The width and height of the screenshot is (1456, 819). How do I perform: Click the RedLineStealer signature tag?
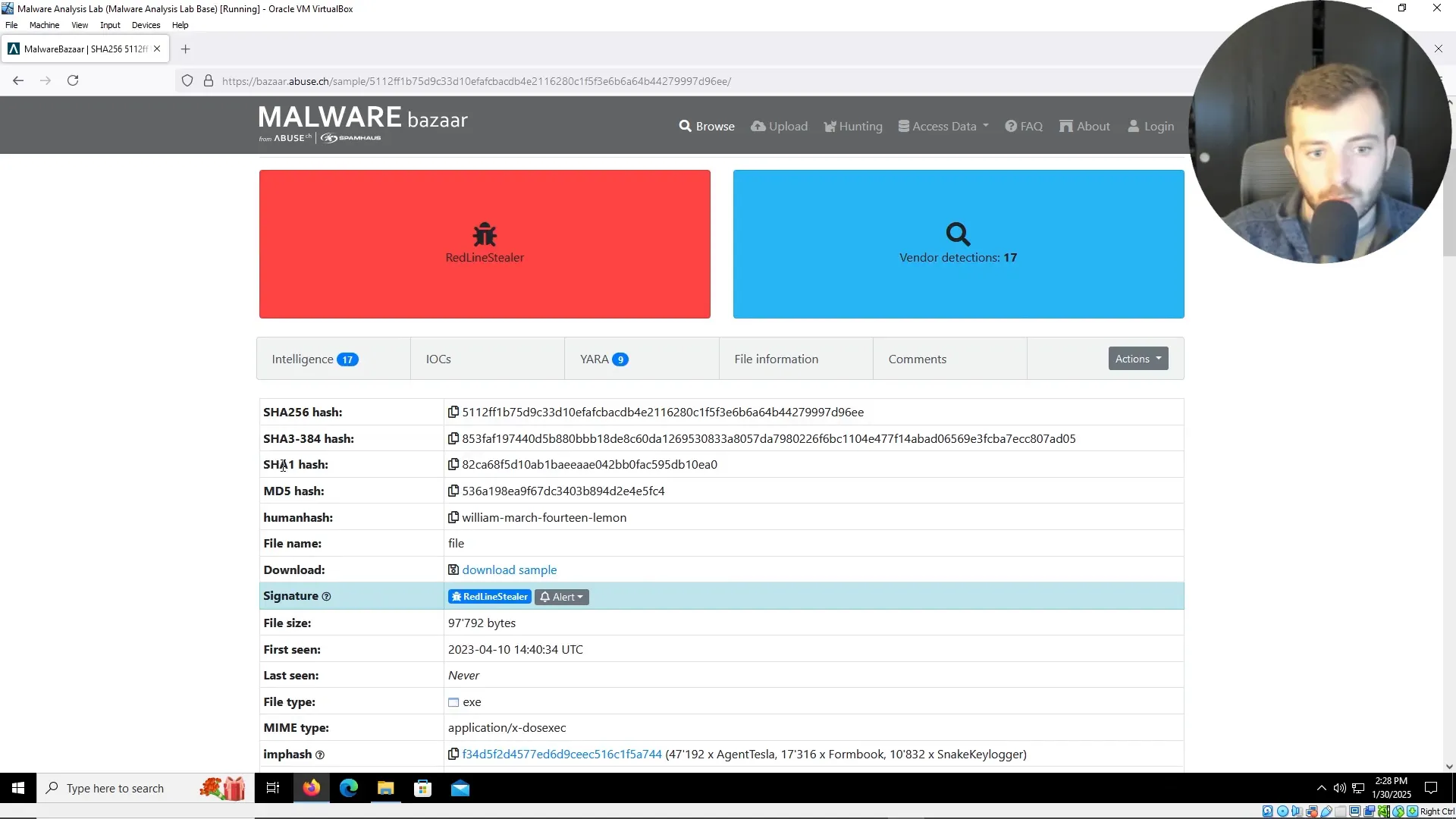pos(490,597)
